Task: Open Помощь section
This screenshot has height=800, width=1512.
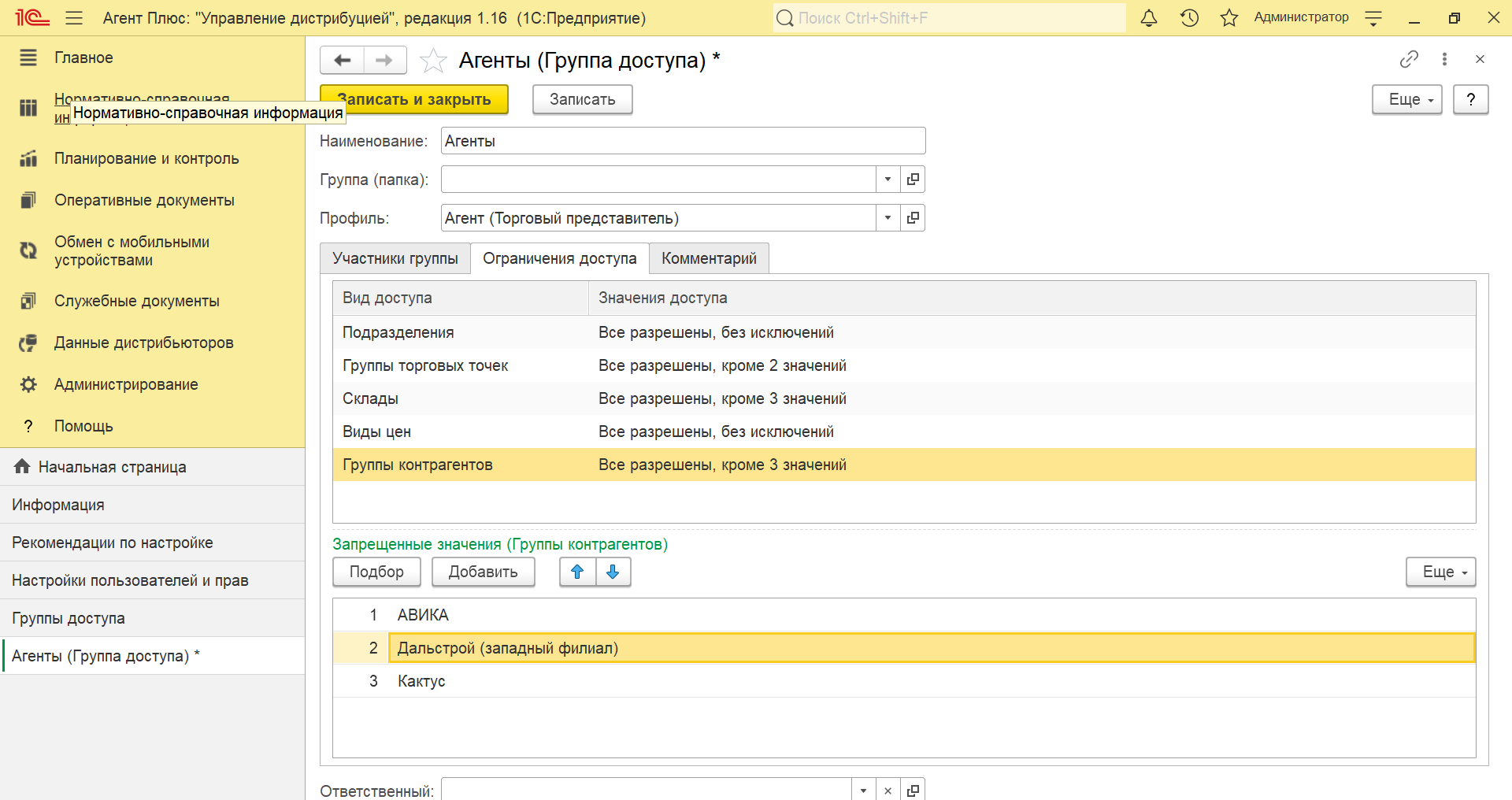Action: coord(83,426)
